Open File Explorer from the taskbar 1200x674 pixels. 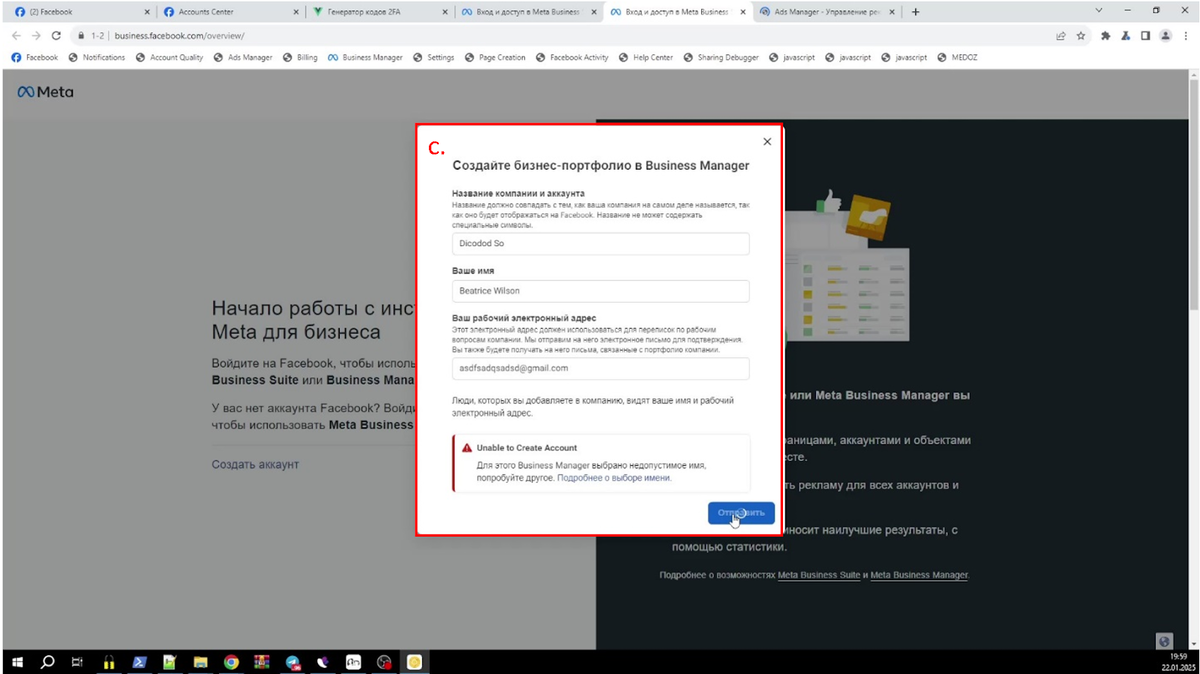coord(200,662)
